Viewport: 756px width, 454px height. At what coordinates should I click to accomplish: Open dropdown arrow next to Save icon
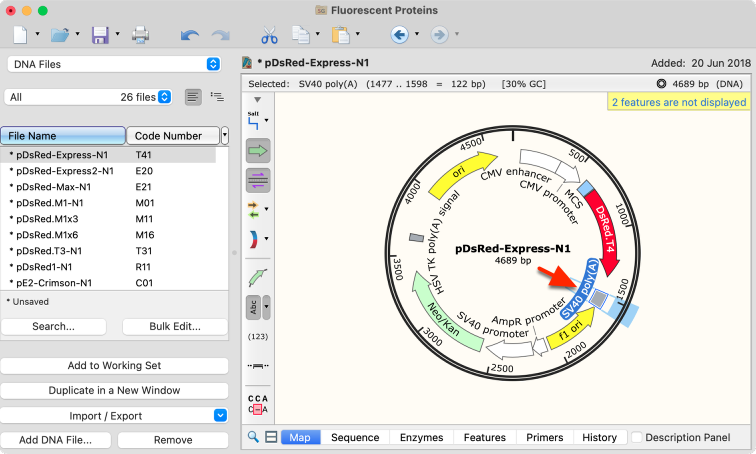(117, 34)
